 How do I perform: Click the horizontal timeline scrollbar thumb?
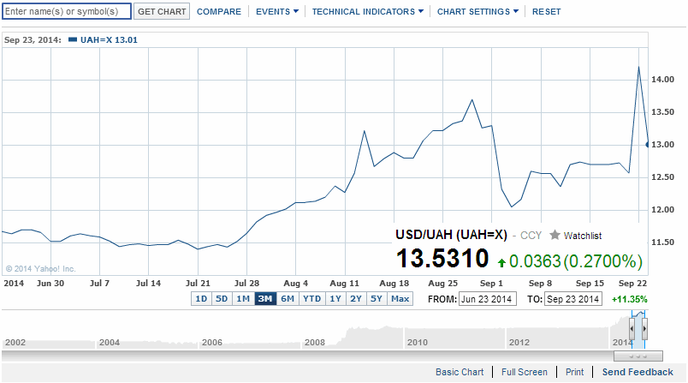point(638,356)
